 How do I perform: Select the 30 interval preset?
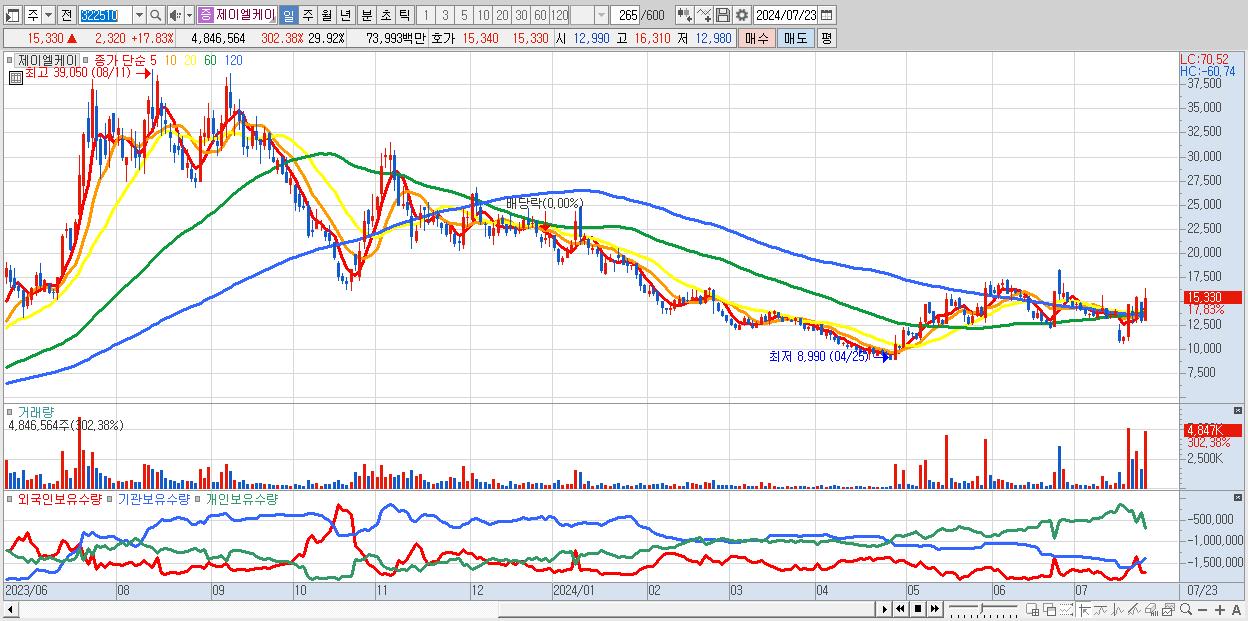click(521, 15)
